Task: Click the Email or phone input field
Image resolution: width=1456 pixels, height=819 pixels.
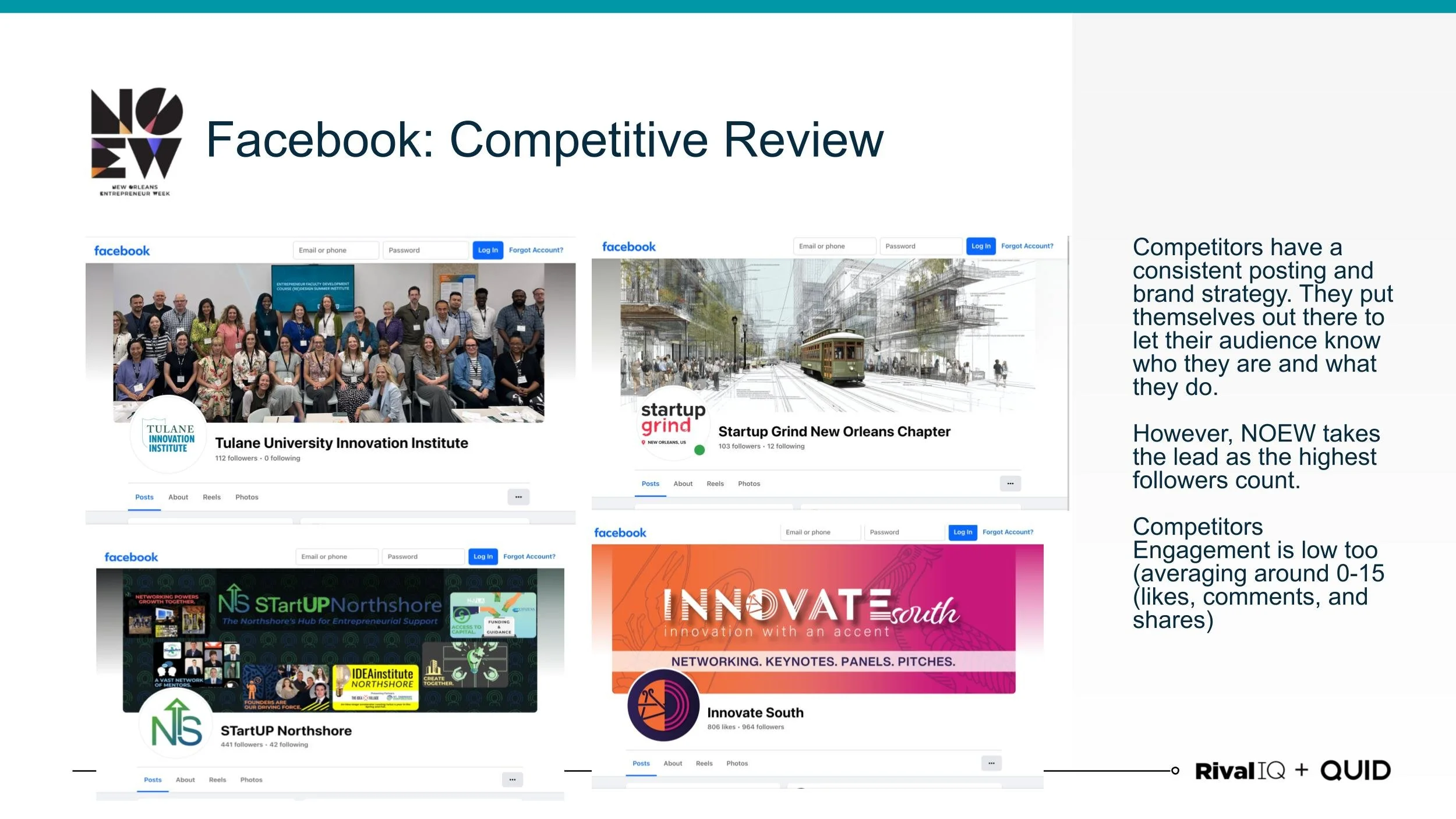Action: pos(335,250)
